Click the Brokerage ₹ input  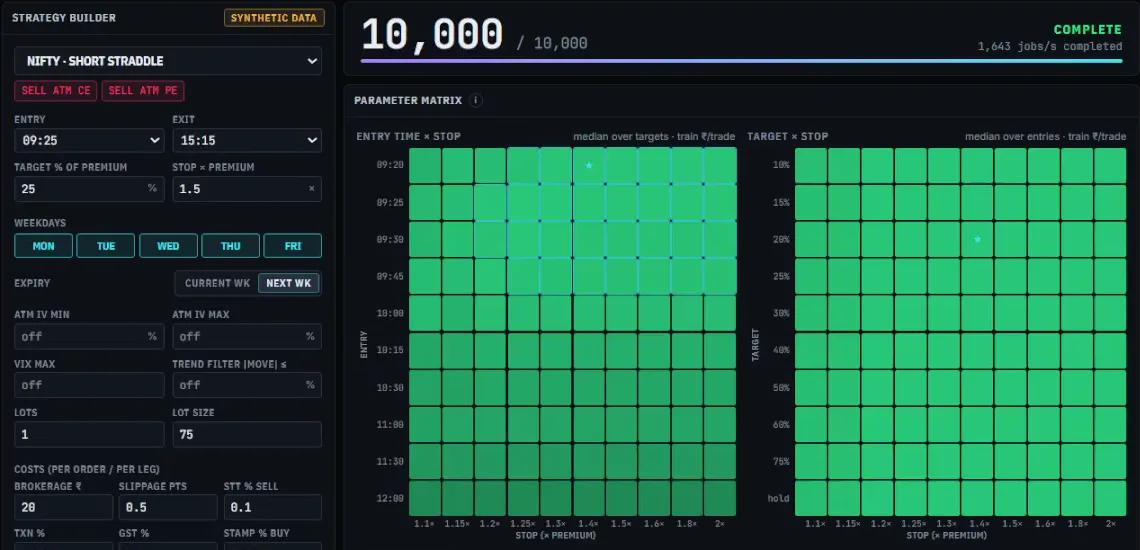[x=64, y=507]
